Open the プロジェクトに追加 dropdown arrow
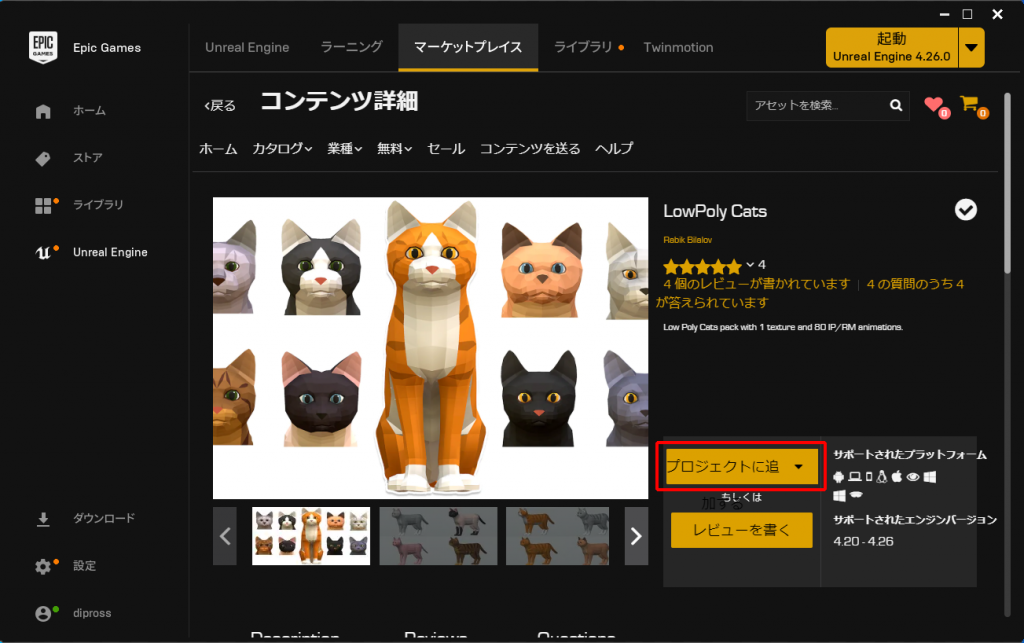Image resolution: width=1024 pixels, height=643 pixels. click(799, 467)
